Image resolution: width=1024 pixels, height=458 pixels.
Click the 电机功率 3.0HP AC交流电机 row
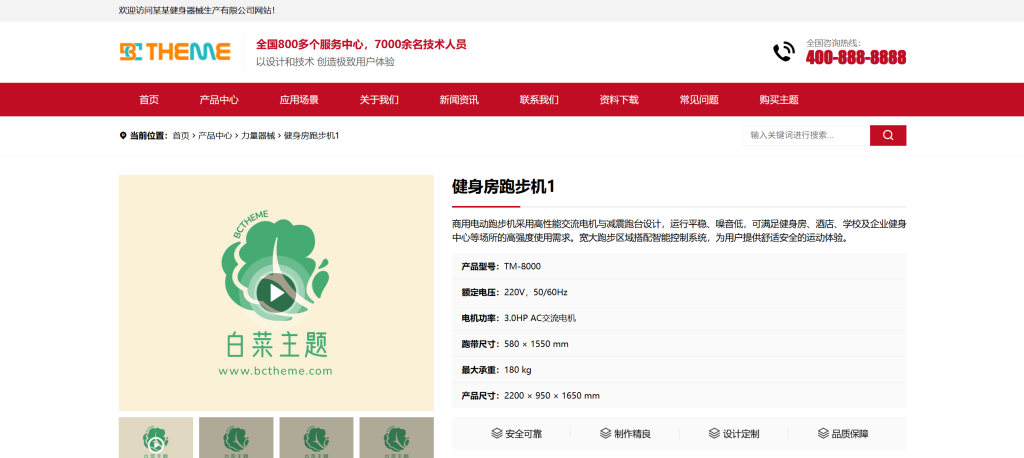pyautogui.click(x=679, y=318)
